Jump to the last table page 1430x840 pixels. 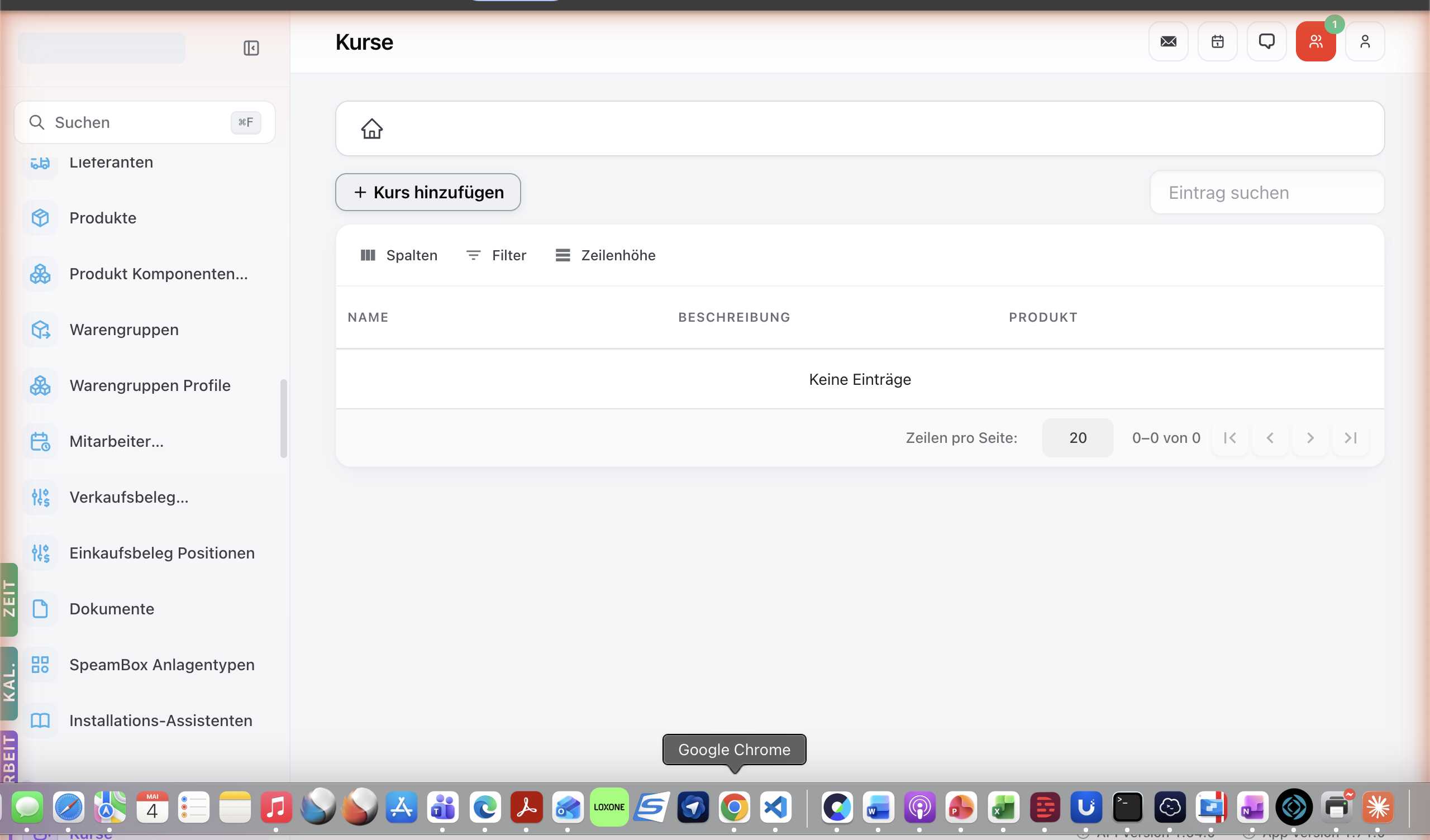(1351, 438)
